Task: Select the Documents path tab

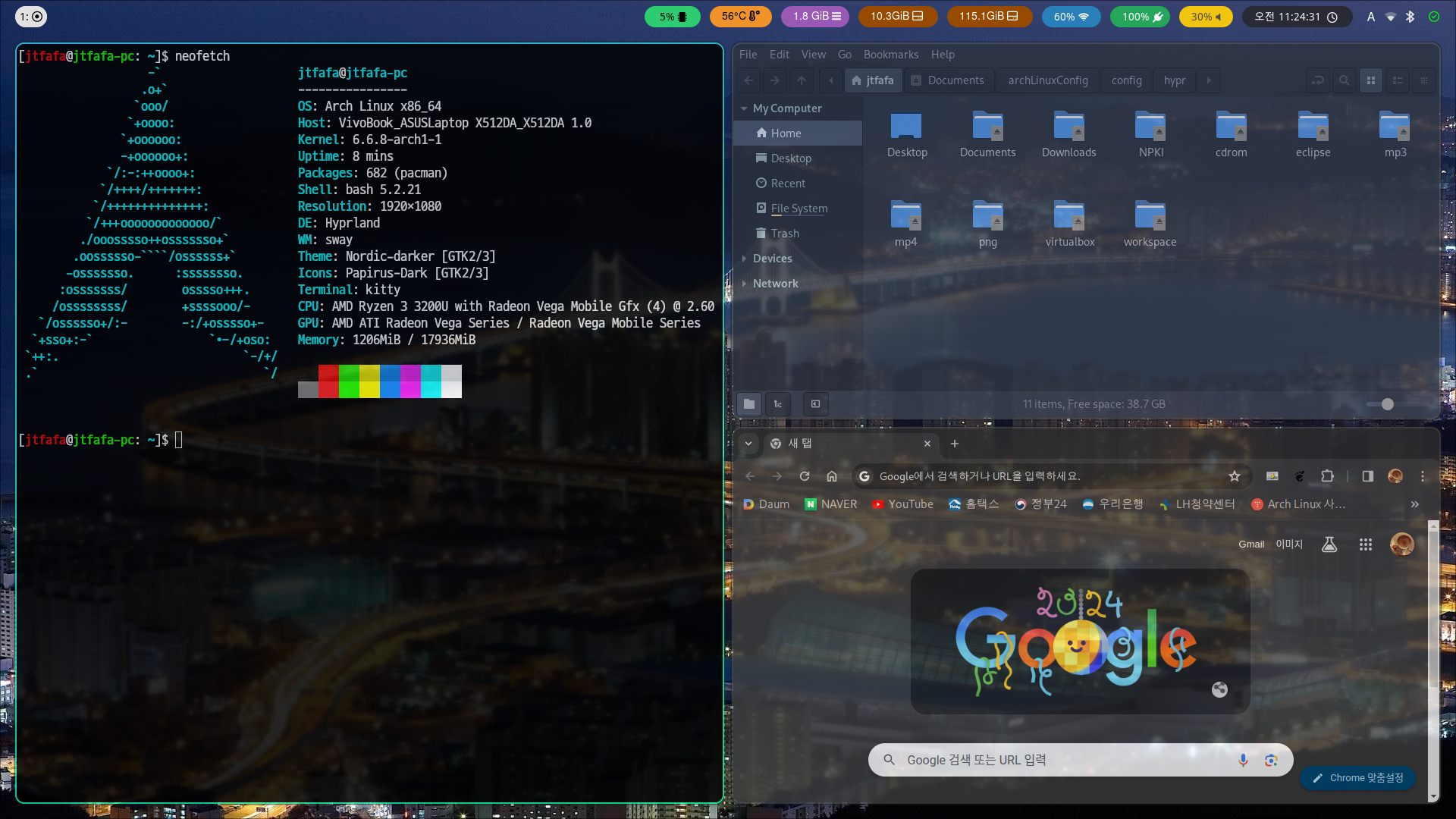Action: tap(947, 80)
